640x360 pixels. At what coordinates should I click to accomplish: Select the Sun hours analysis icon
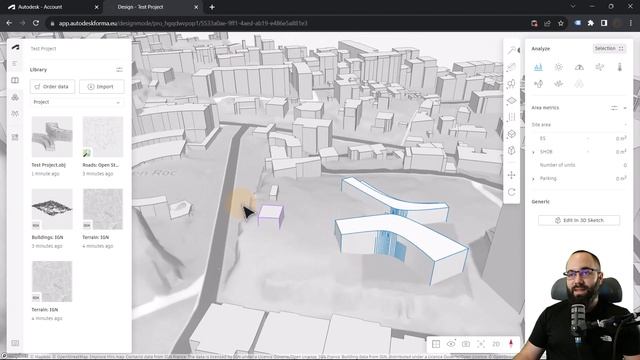(x=558, y=67)
